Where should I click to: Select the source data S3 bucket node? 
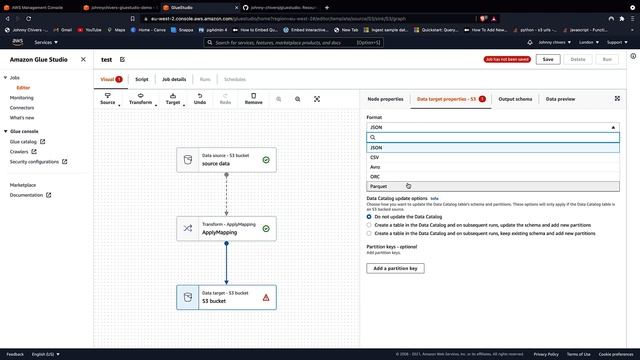226,160
